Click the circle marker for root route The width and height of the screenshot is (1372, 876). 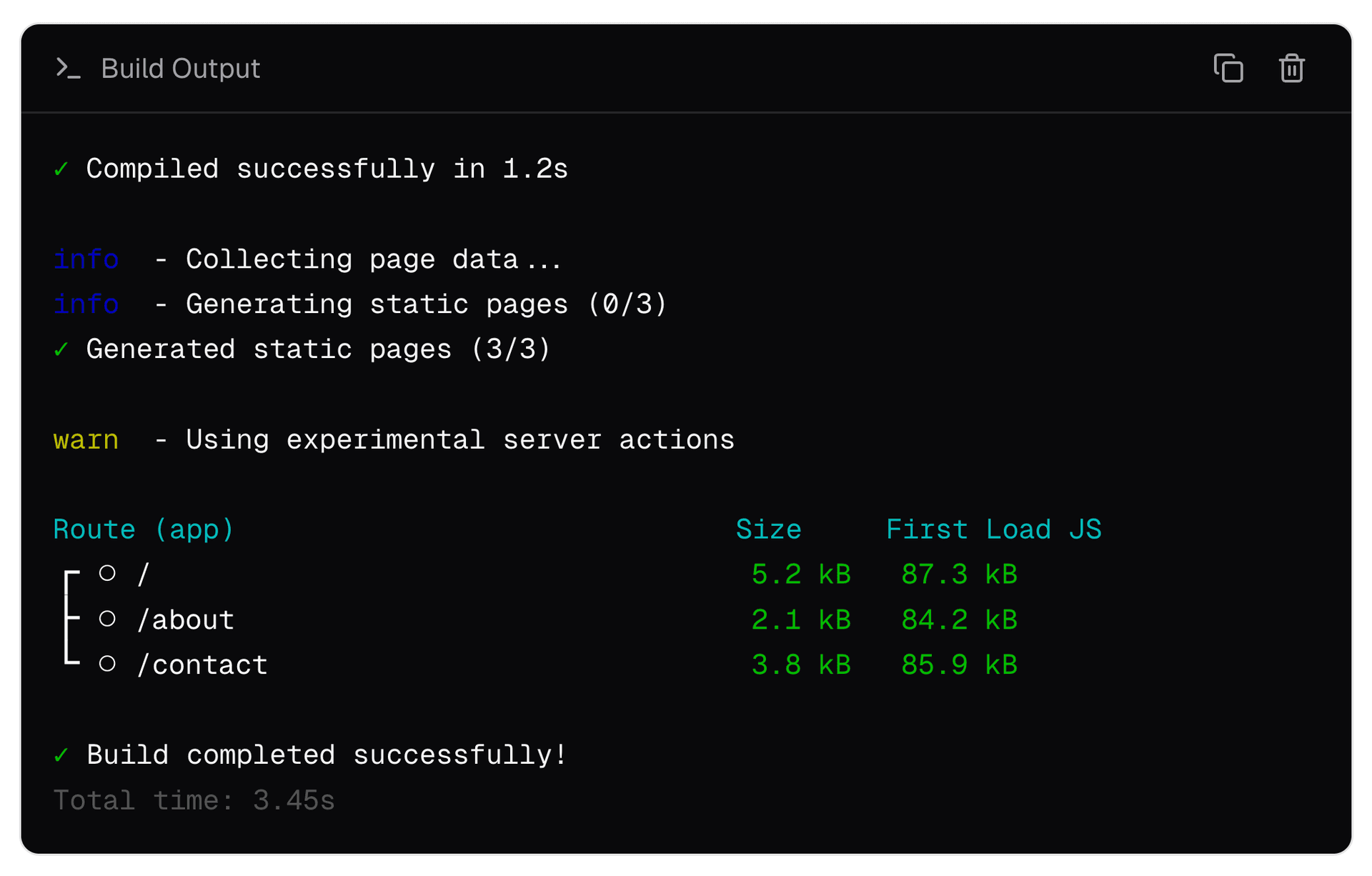[x=107, y=573]
